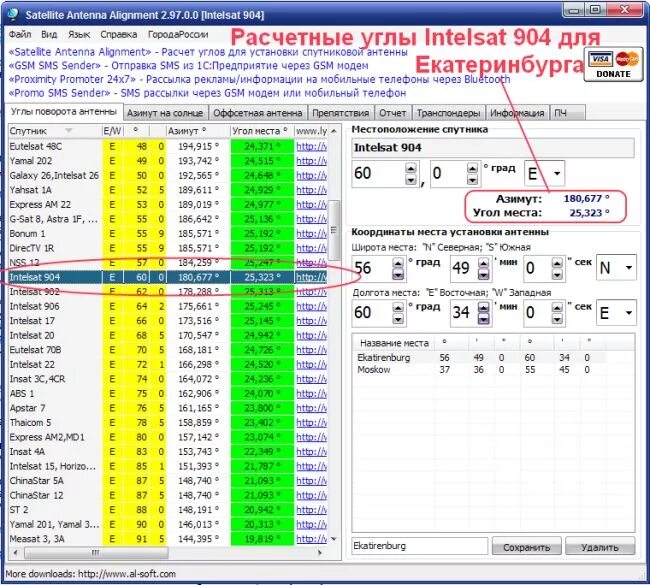The image size is (650, 585).
Task: Decrease longitude minutes 34 with down arrow
Action: (483, 319)
